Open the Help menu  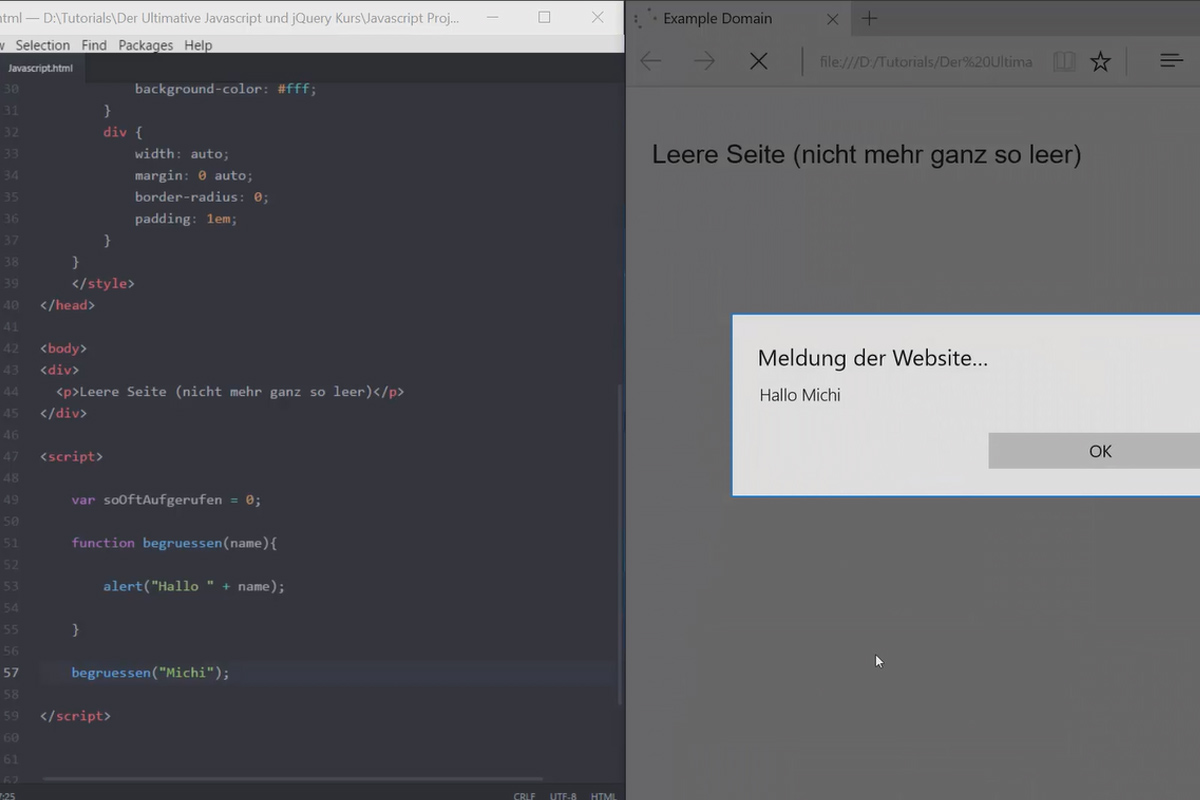[198, 45]
